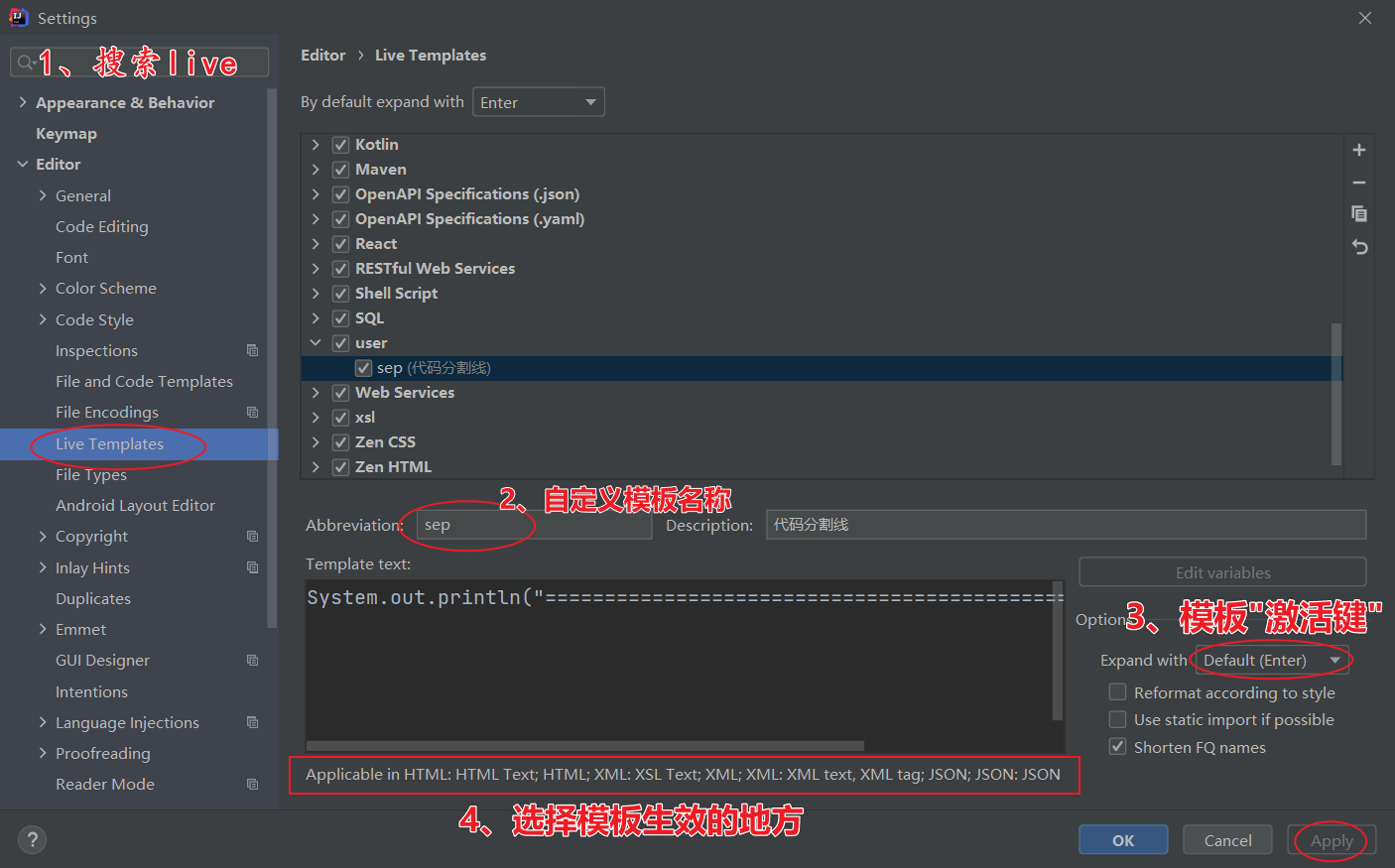This screenshot has height=868, width=1395.
Task: Open the Code Editing settings page
Action: [102, 226]
